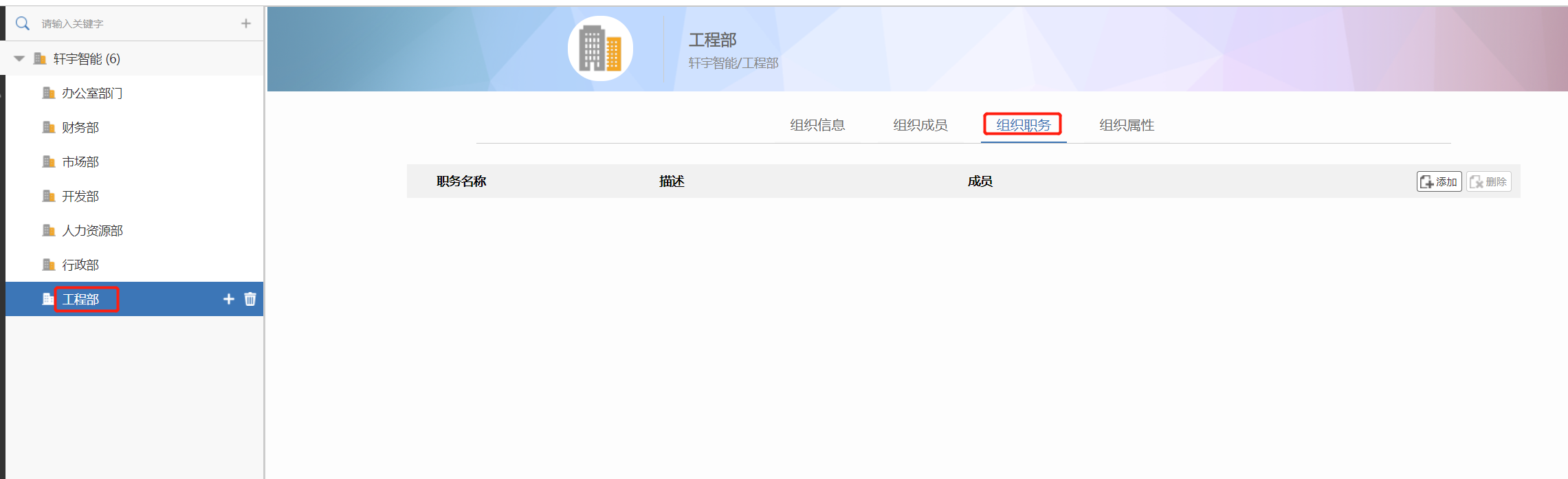This screenshot has height=479, width=1568.
Task: Click the 添加 button
Action: (1439, 181)
